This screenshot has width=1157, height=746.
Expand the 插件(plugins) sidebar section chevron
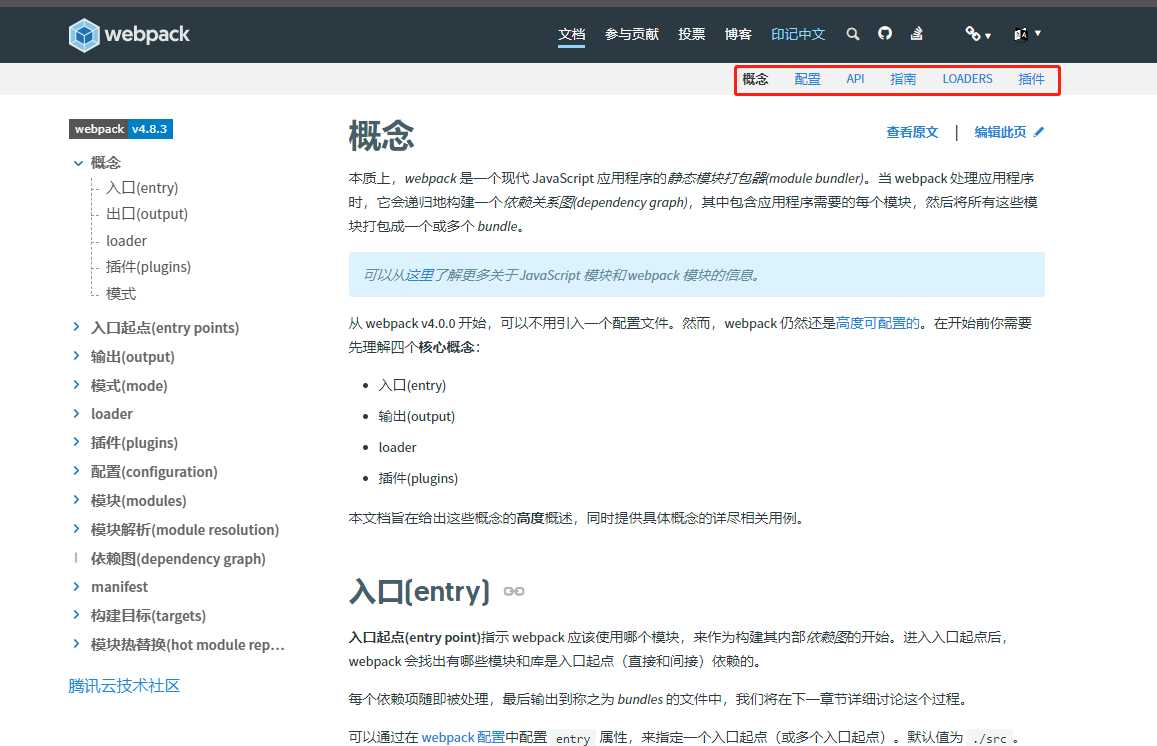pos(76,442)
